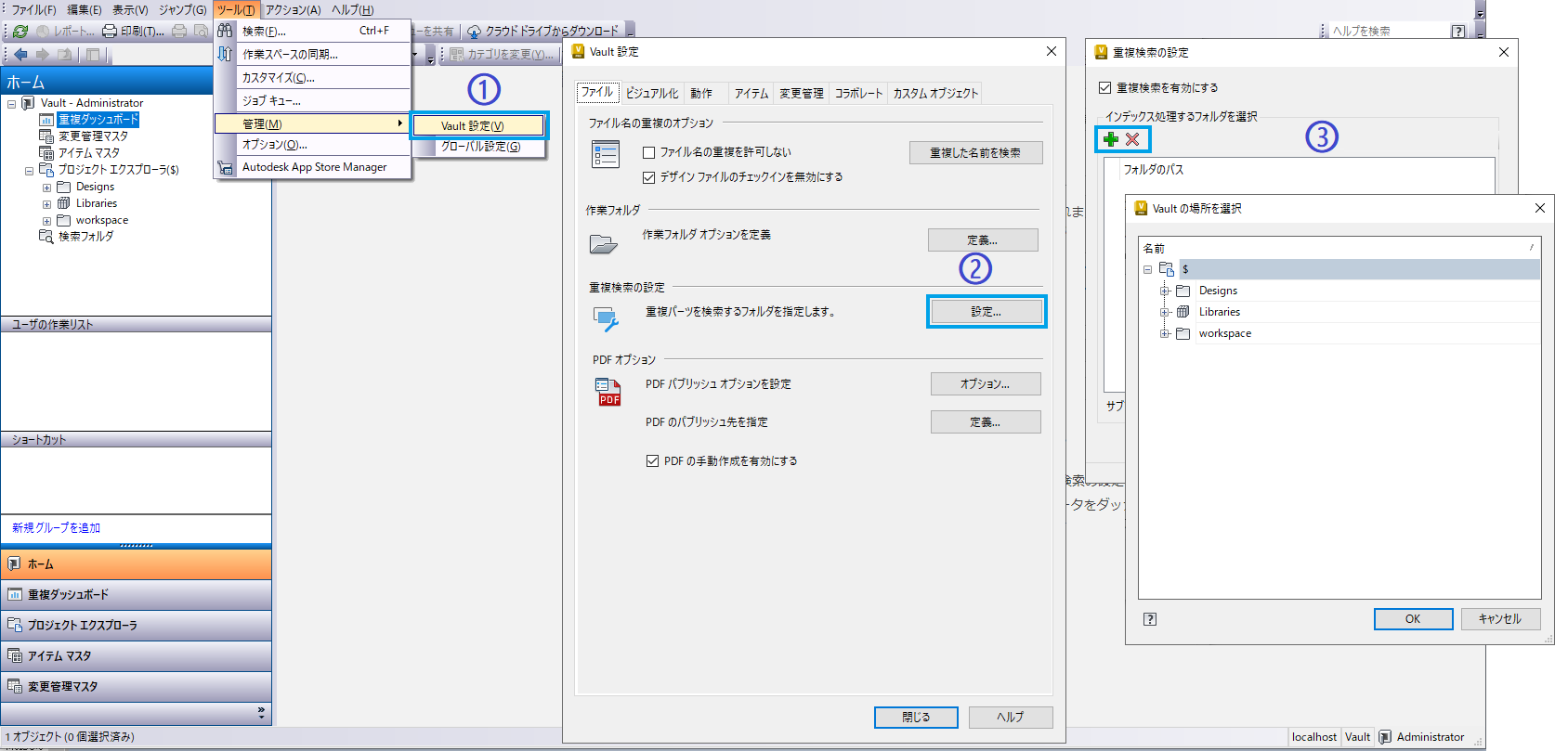Click the 定義... button for 作業フォルダ
Image resolution: width=1568 pixels, height=751 pixels.
click(x=983, y=240)
